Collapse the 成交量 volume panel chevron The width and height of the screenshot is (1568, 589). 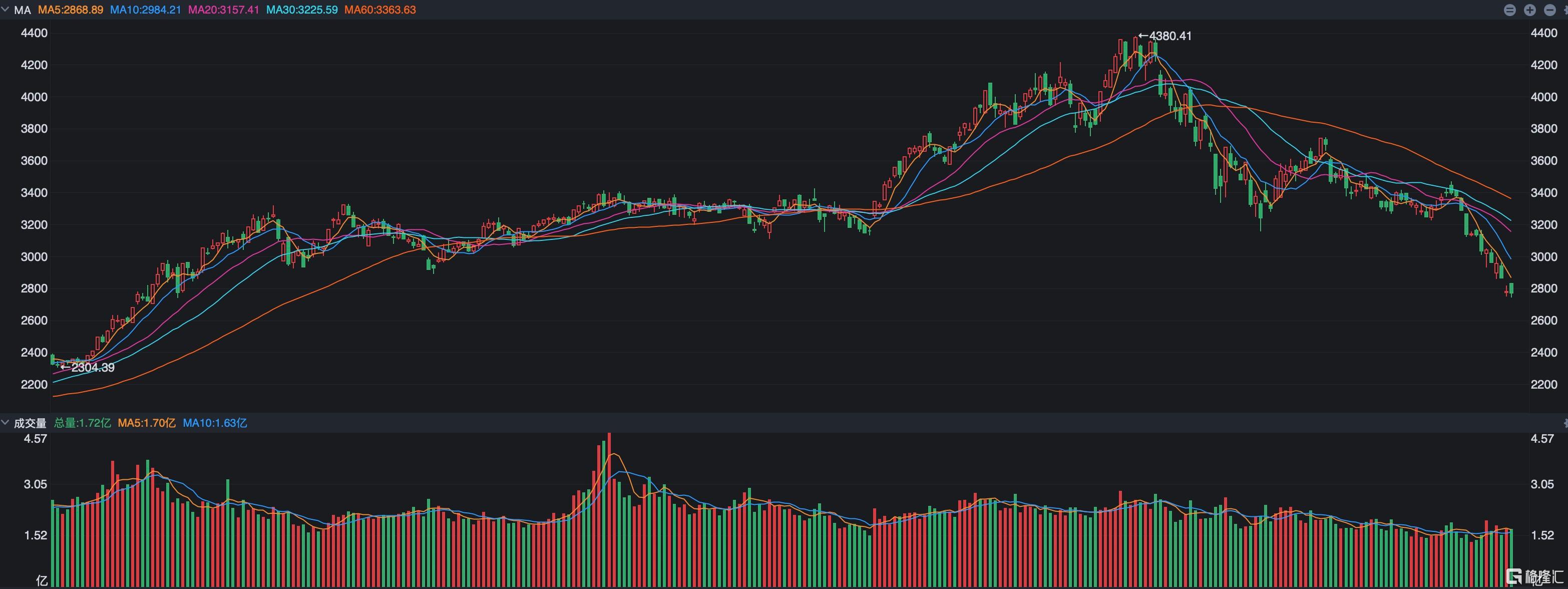coord(6,422)
